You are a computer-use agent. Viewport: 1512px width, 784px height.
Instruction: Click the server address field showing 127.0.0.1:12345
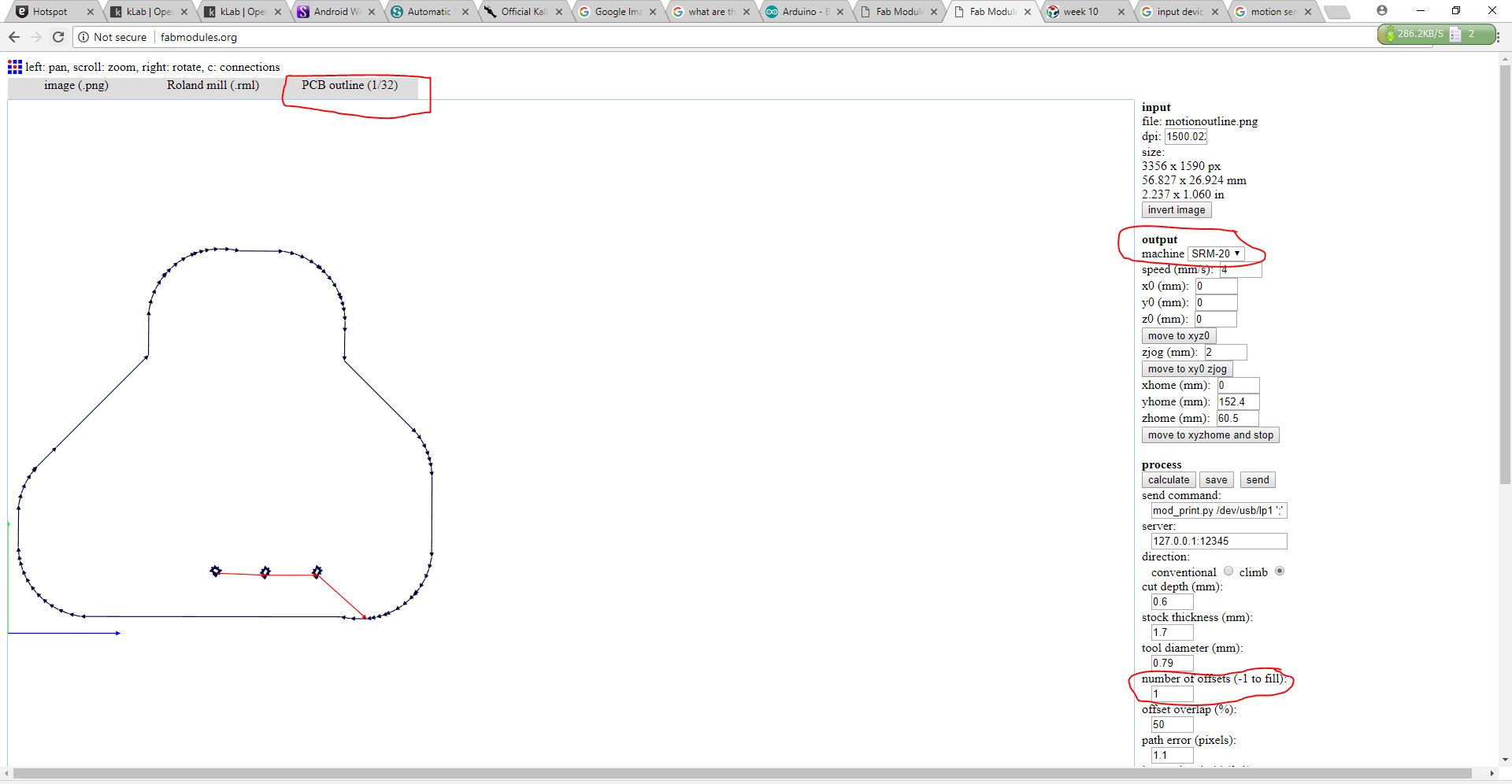(1217, 541)
